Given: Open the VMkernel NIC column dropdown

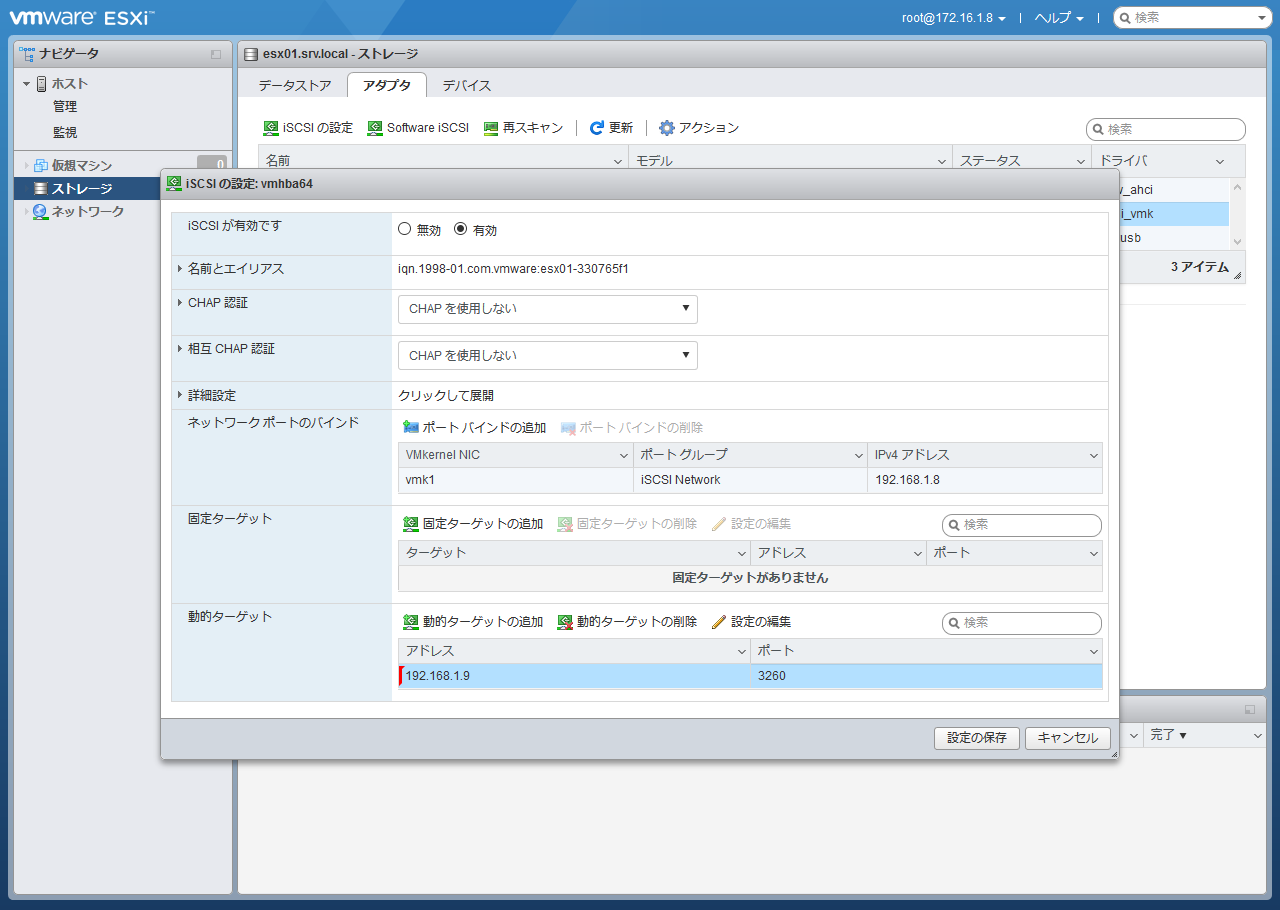Looking at the screenshot, I should (624, 456).
